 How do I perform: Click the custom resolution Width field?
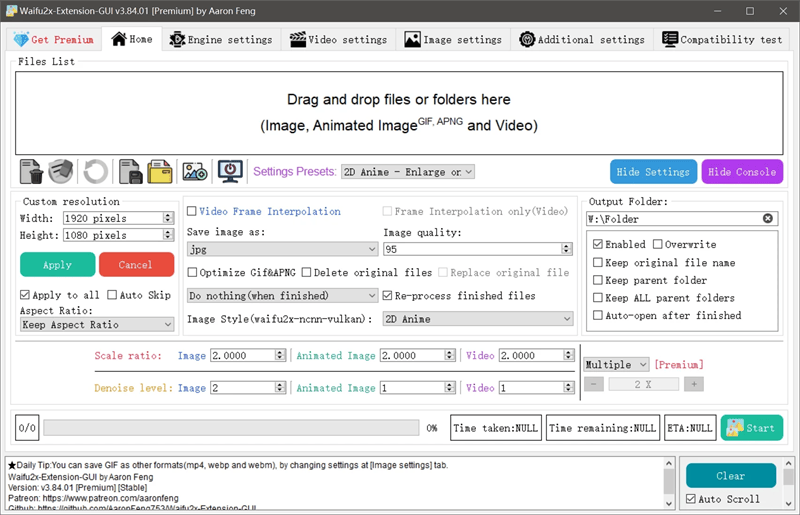(x=113, y=218)
